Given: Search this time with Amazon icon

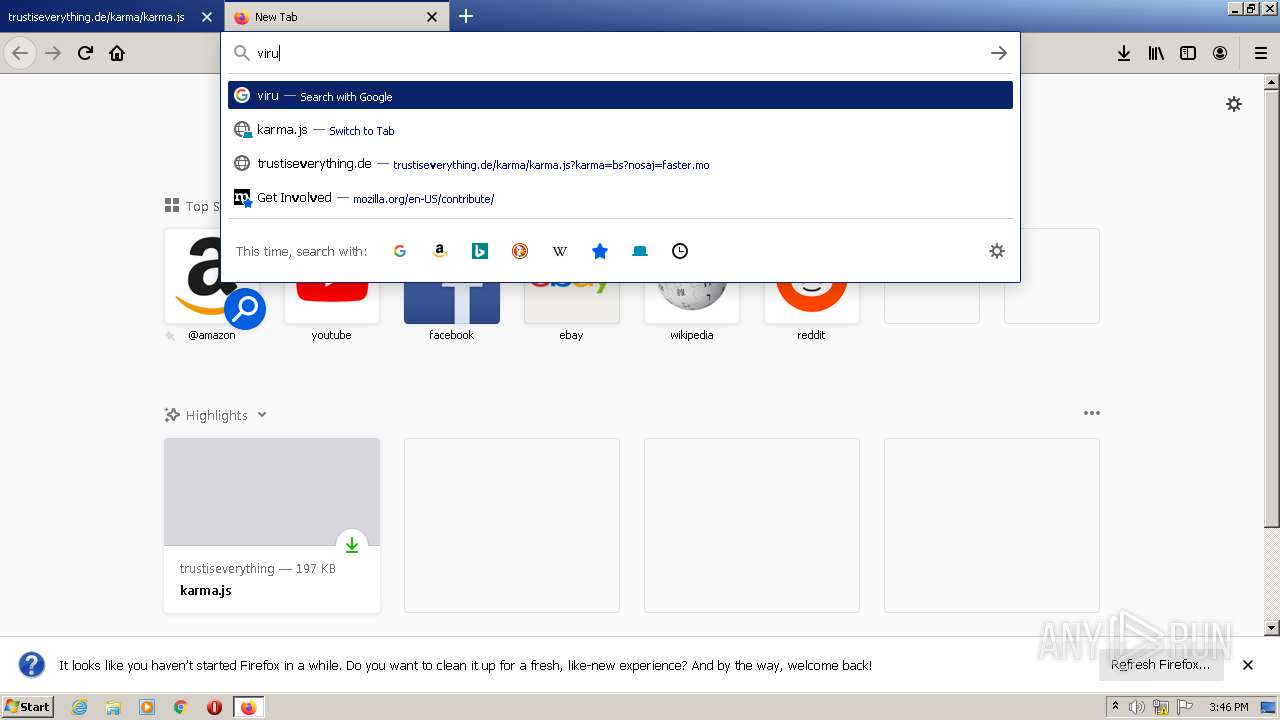Looking at the screenshot, I should click(440, 251).
